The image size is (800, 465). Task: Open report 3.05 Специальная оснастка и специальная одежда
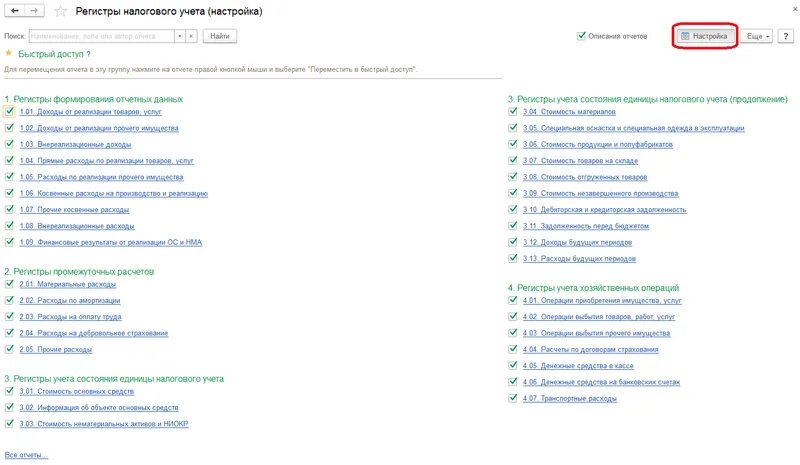click(634, 128)
